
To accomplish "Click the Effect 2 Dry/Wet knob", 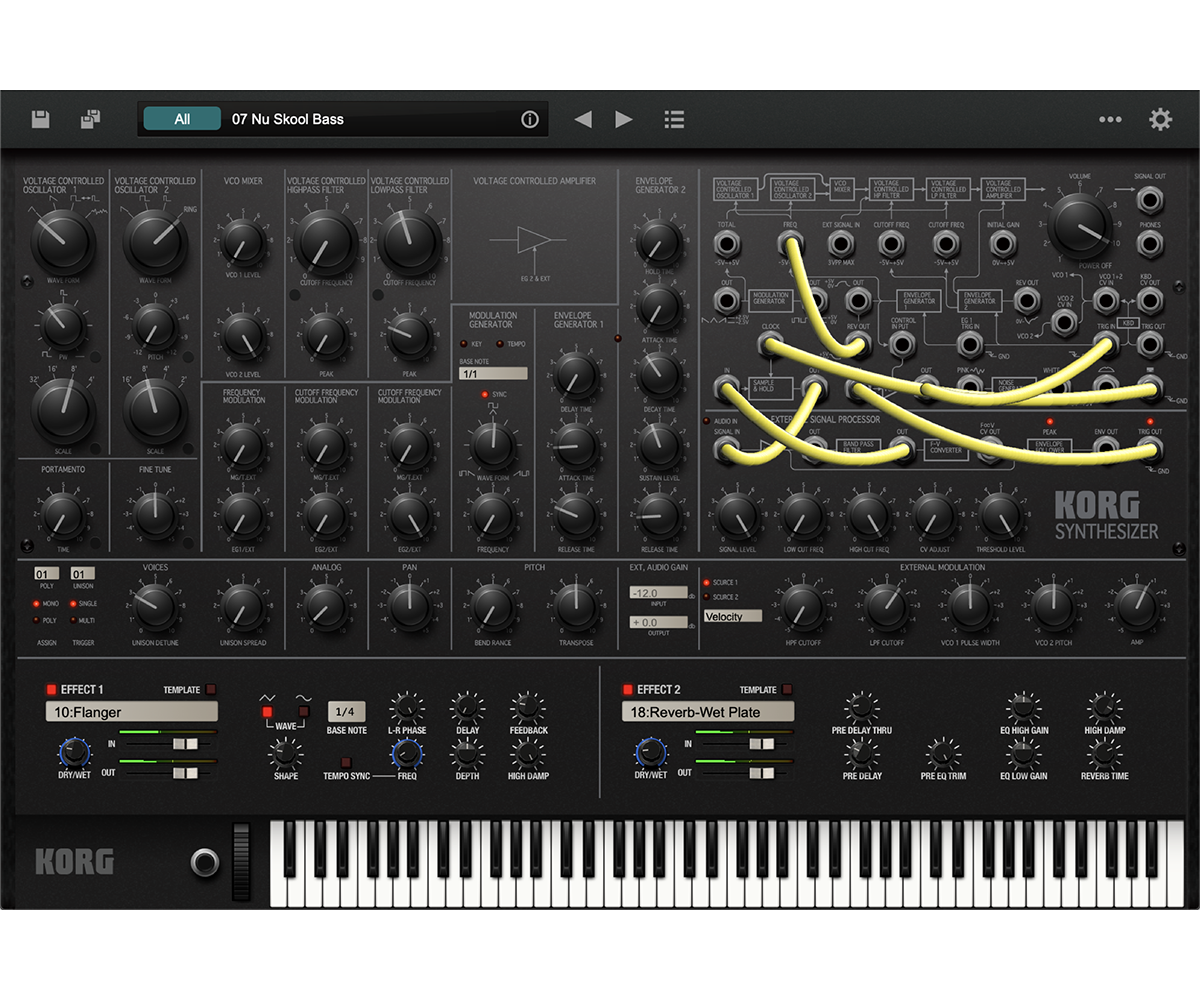I will [650, 752].
